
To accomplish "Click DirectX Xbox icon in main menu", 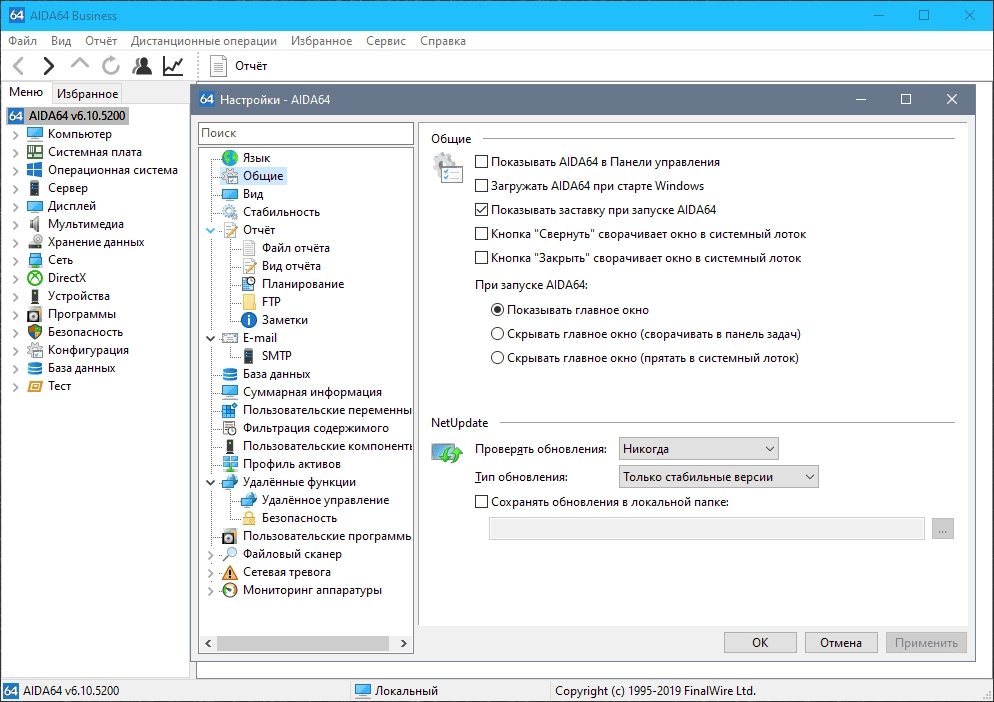I will pos(35,278).
